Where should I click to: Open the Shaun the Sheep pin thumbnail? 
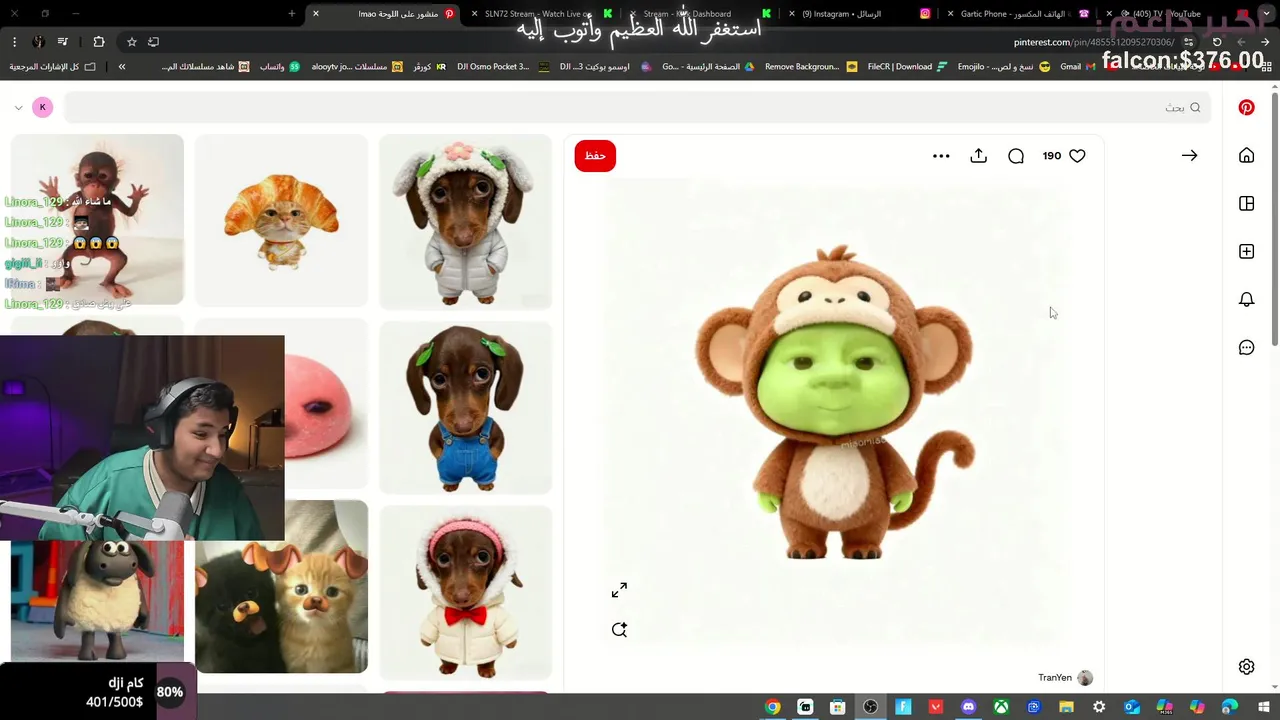pyautogui.click(x=97, y=601)
